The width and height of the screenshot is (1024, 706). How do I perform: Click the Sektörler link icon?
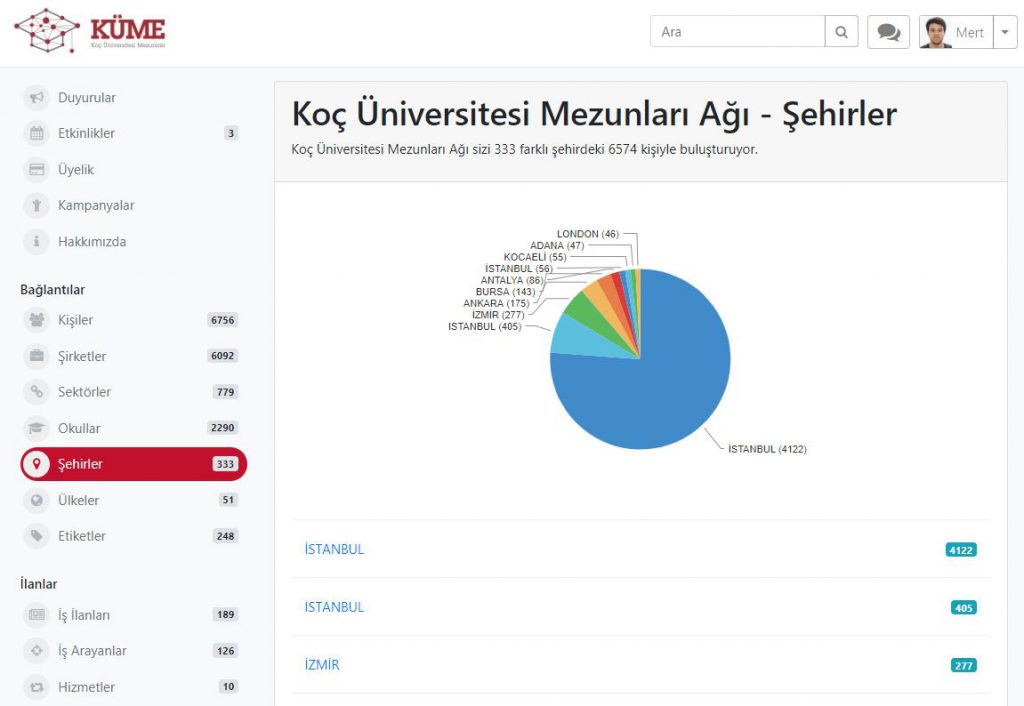[37, 392]
